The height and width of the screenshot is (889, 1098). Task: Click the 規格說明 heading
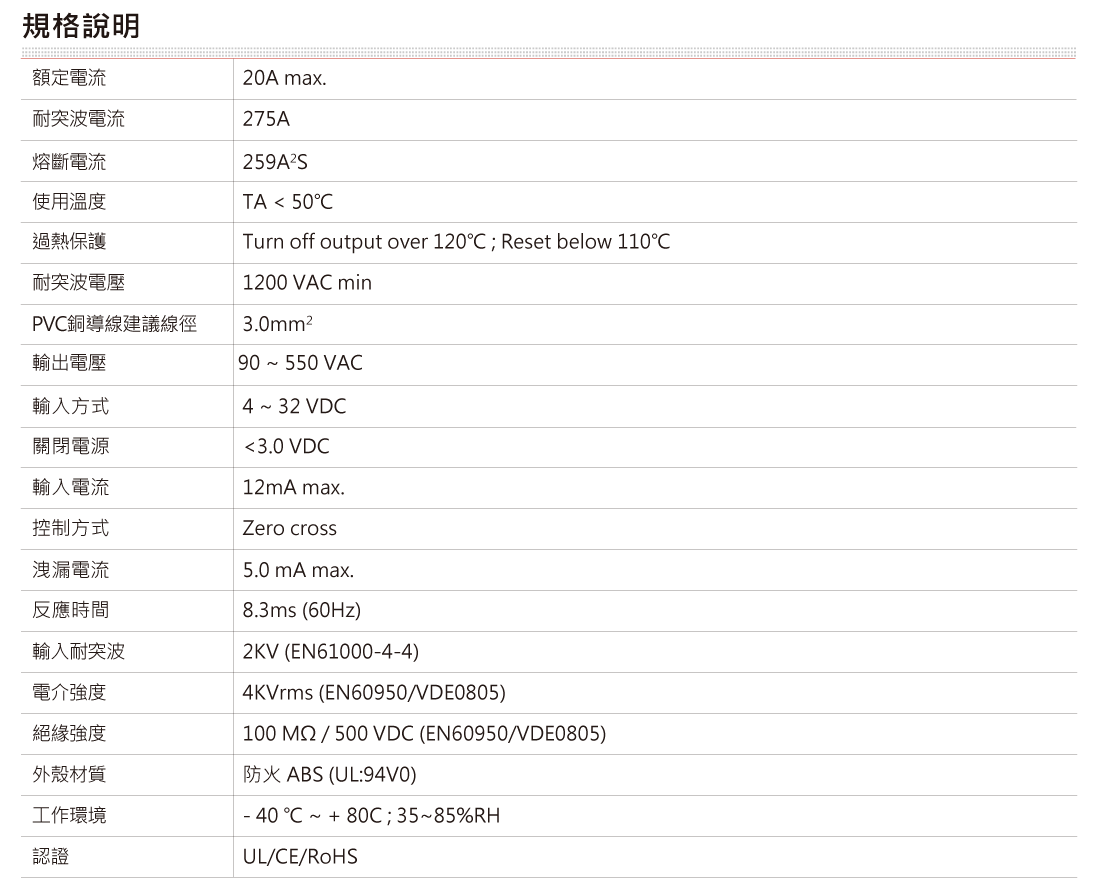81,26
